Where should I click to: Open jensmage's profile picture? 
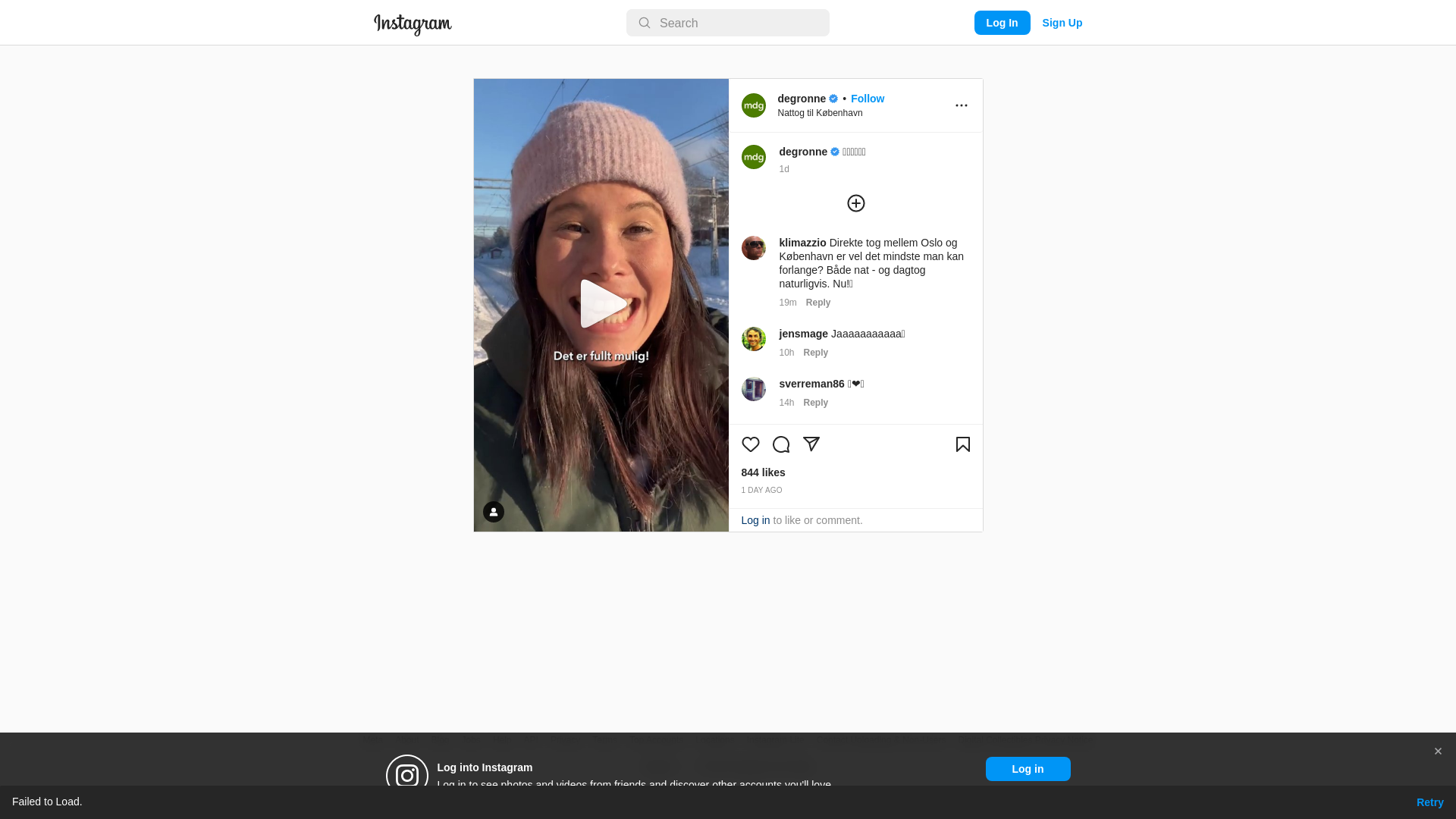753,339
